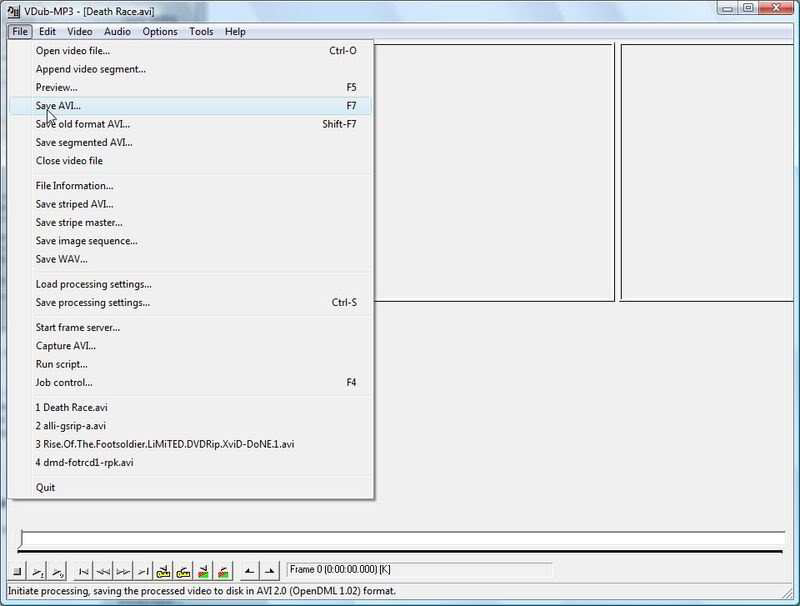The image size is (800, 606).
Task: Open the Audio menu
Action: pyautogui.click(x=117, y=32)
